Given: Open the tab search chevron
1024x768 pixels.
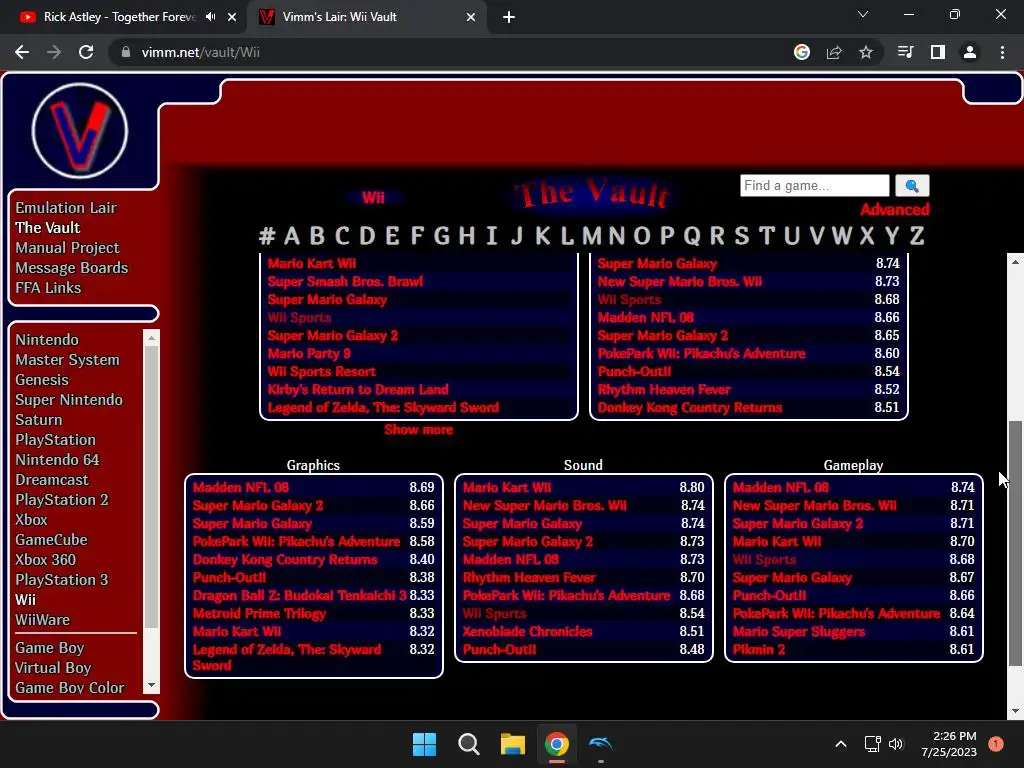Looking at the screenshot, I should point(863,14).
